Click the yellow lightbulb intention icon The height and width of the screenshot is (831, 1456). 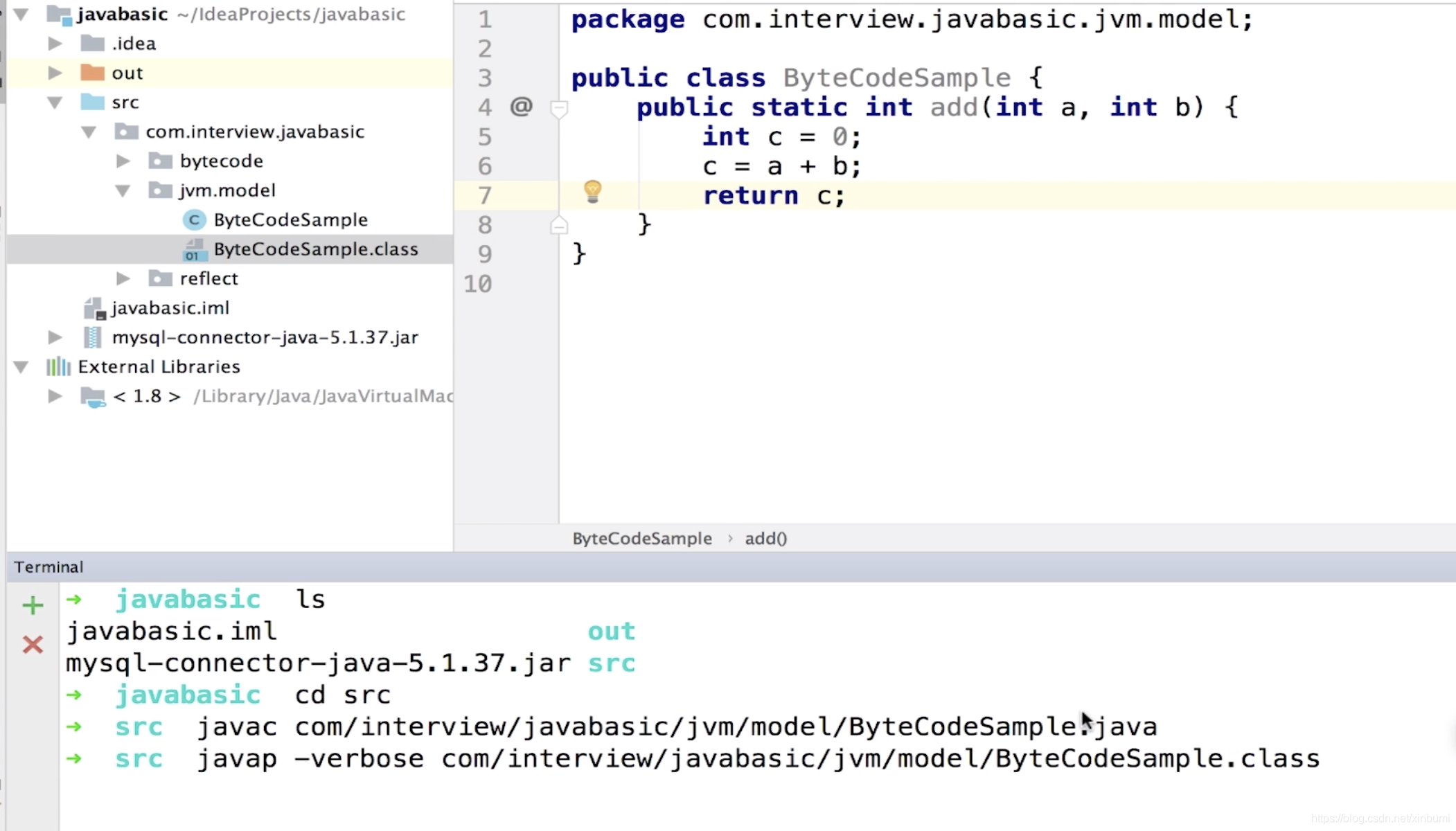(x=593, y=192)
